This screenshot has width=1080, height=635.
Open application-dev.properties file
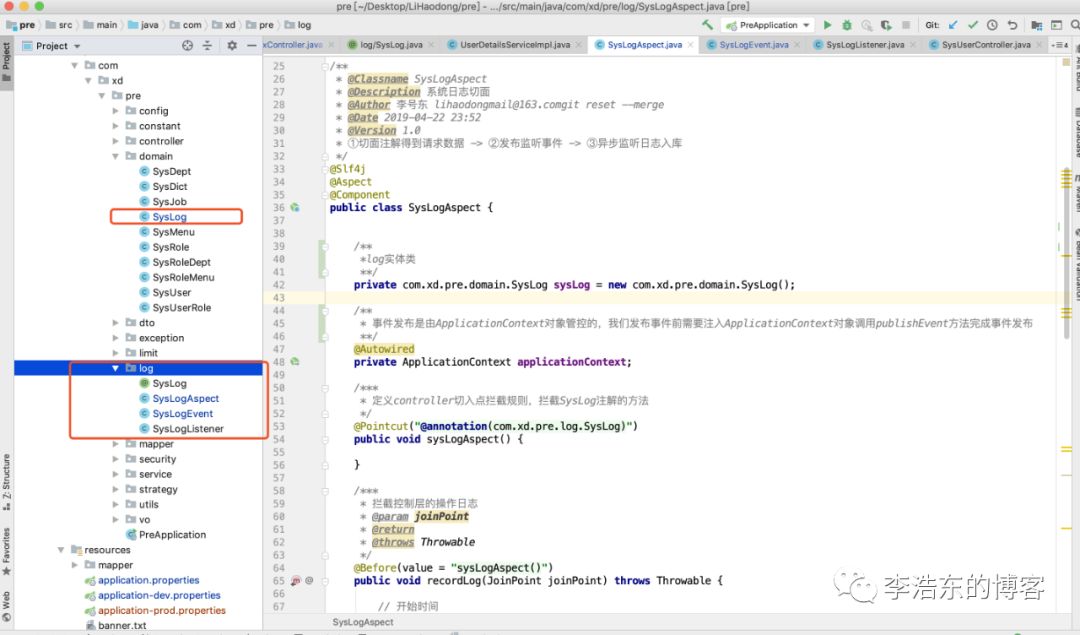159,596
